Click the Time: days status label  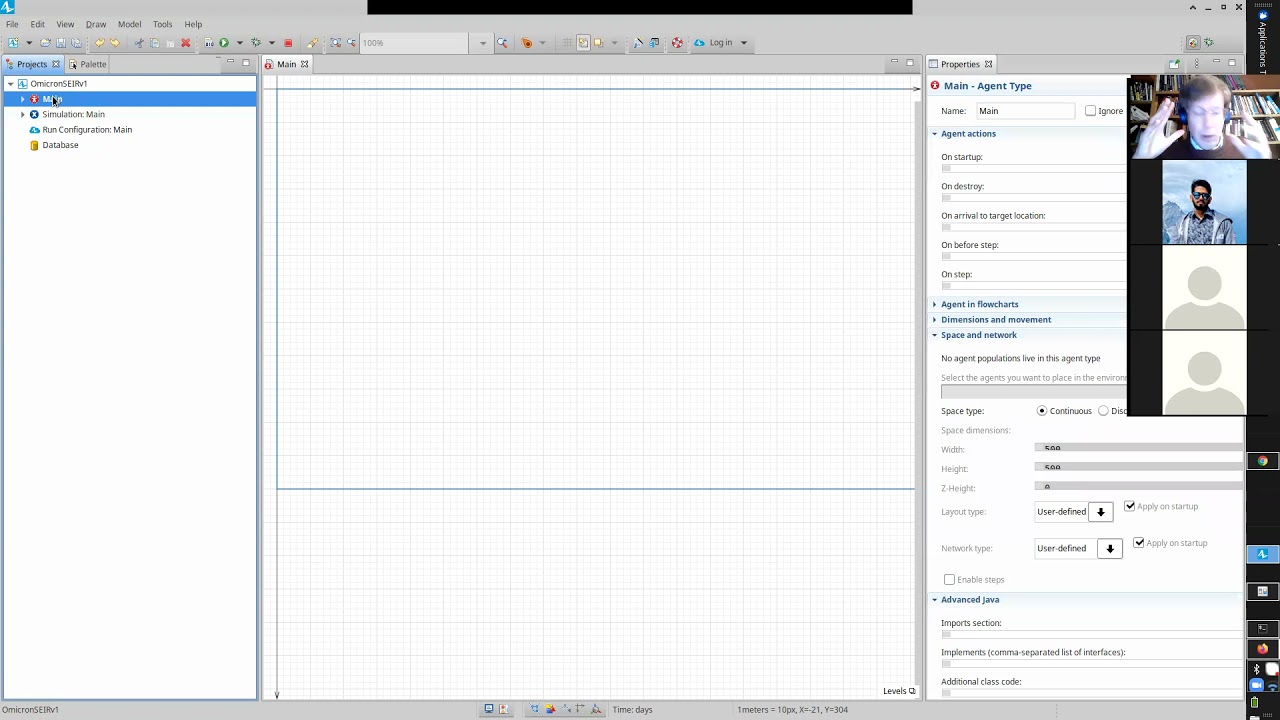click(x=632, y=710)
